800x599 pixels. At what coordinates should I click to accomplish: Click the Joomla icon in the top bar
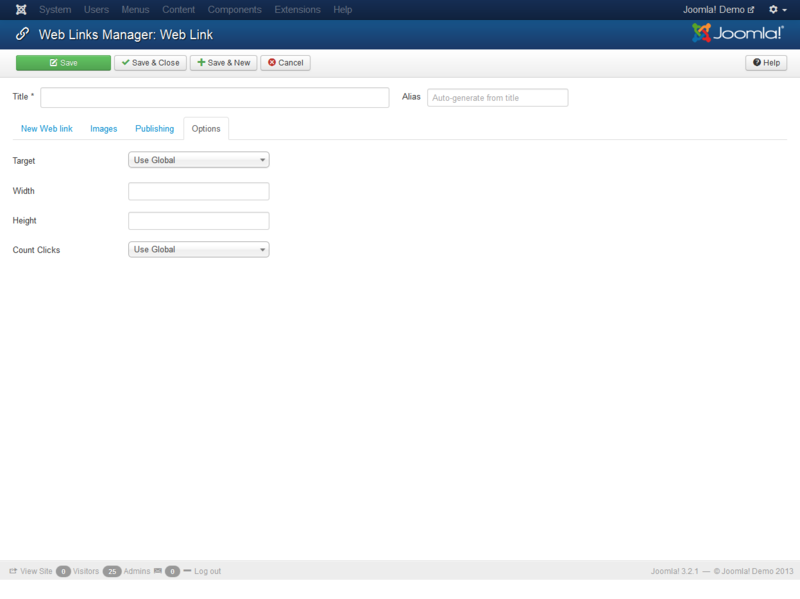21,10
